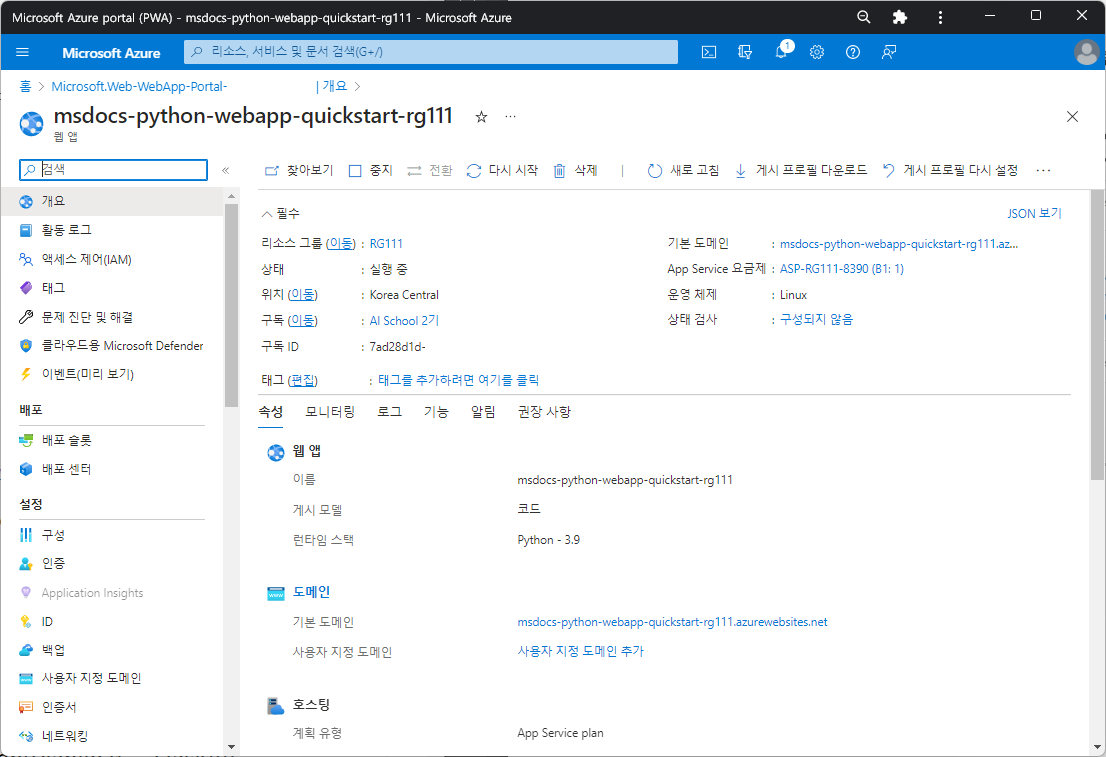Click the Microsoft Azure logo text
The image size is (1106, 757).
click(111, 53)
